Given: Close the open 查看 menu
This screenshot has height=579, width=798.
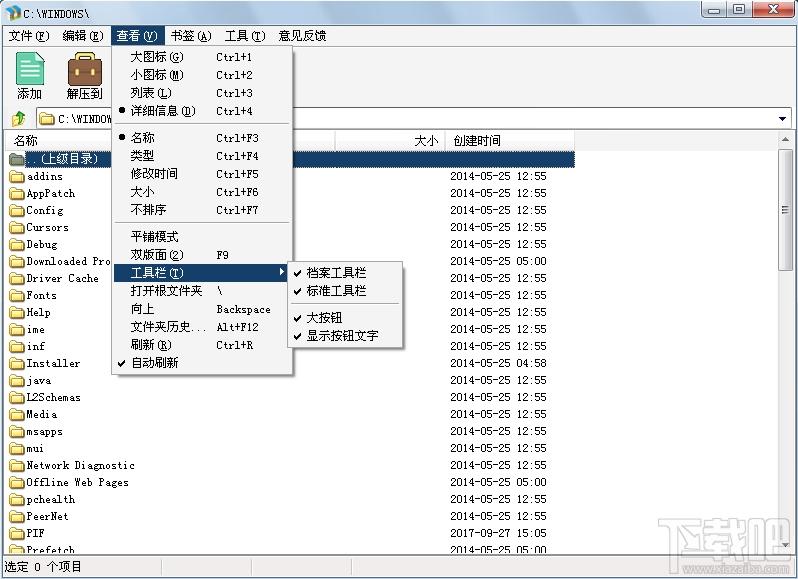Looking at the screenshot, I should pyautogui.click(x=137, y=36).
